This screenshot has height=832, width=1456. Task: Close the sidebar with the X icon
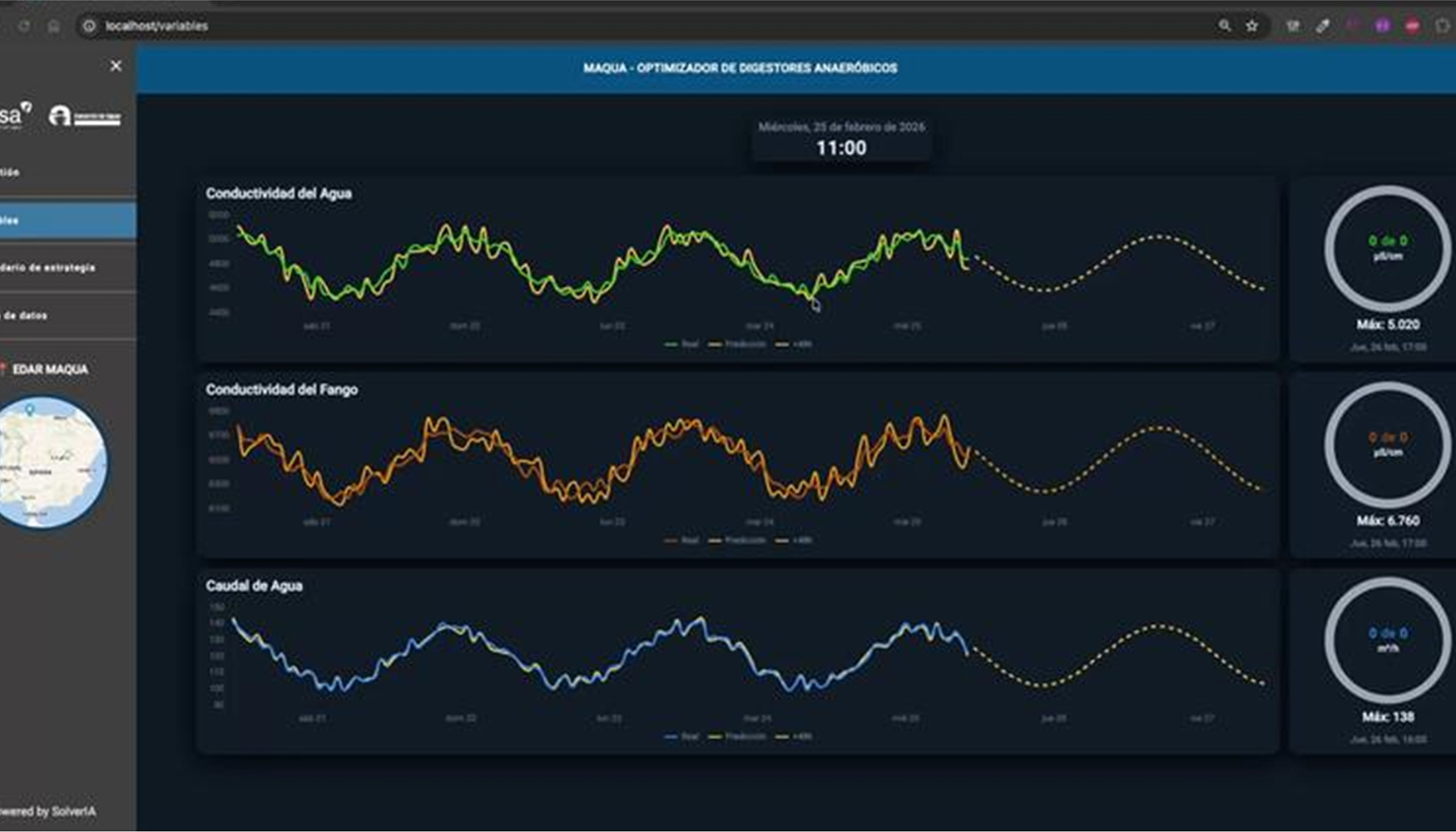click(116, 66)
